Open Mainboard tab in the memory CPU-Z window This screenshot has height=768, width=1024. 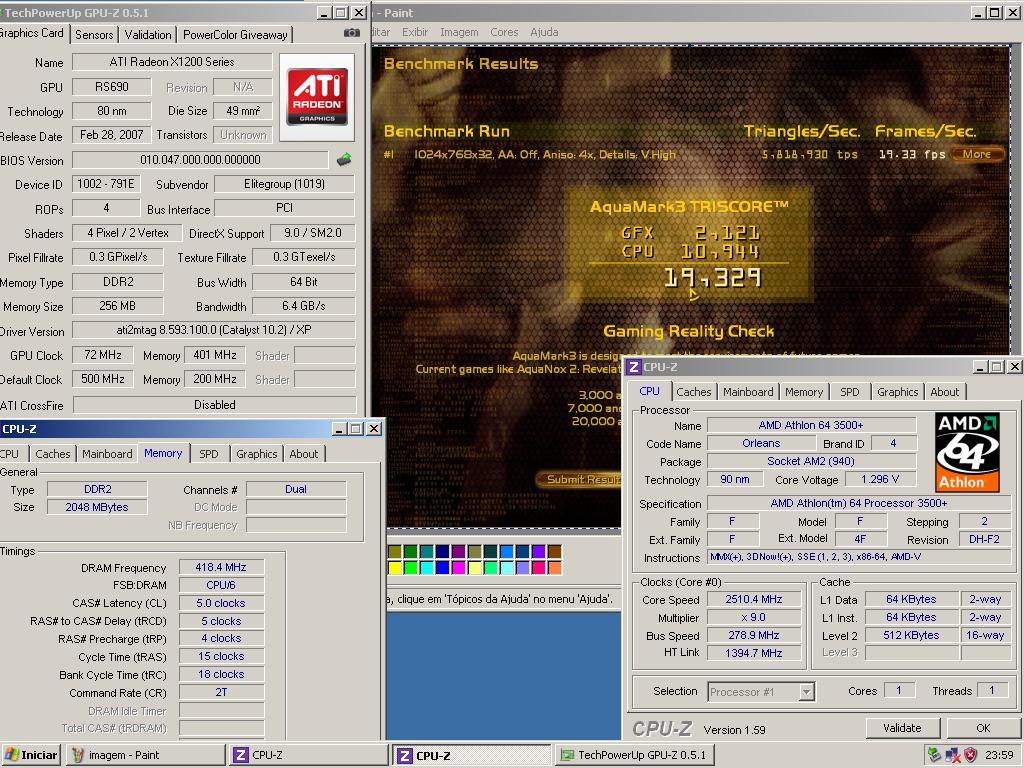point(107,454)
